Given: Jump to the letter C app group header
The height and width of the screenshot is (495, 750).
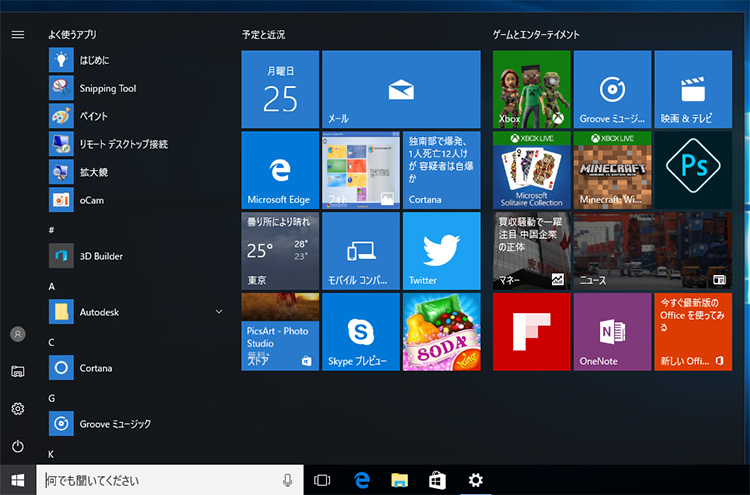Looking at the screenshot, I should [x=52, y=342].
